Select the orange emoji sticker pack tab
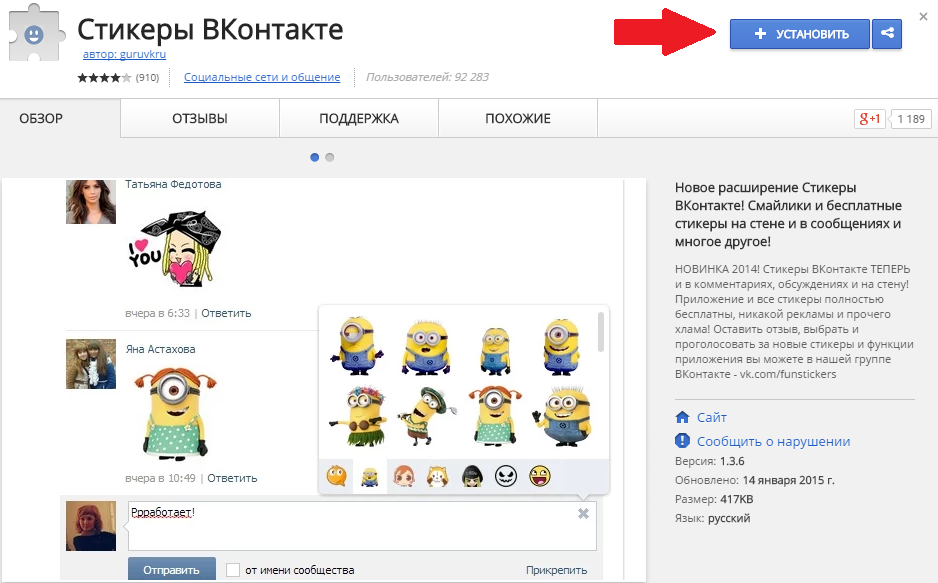This screenshot has height=583, width=938. [x=336, y=477]
